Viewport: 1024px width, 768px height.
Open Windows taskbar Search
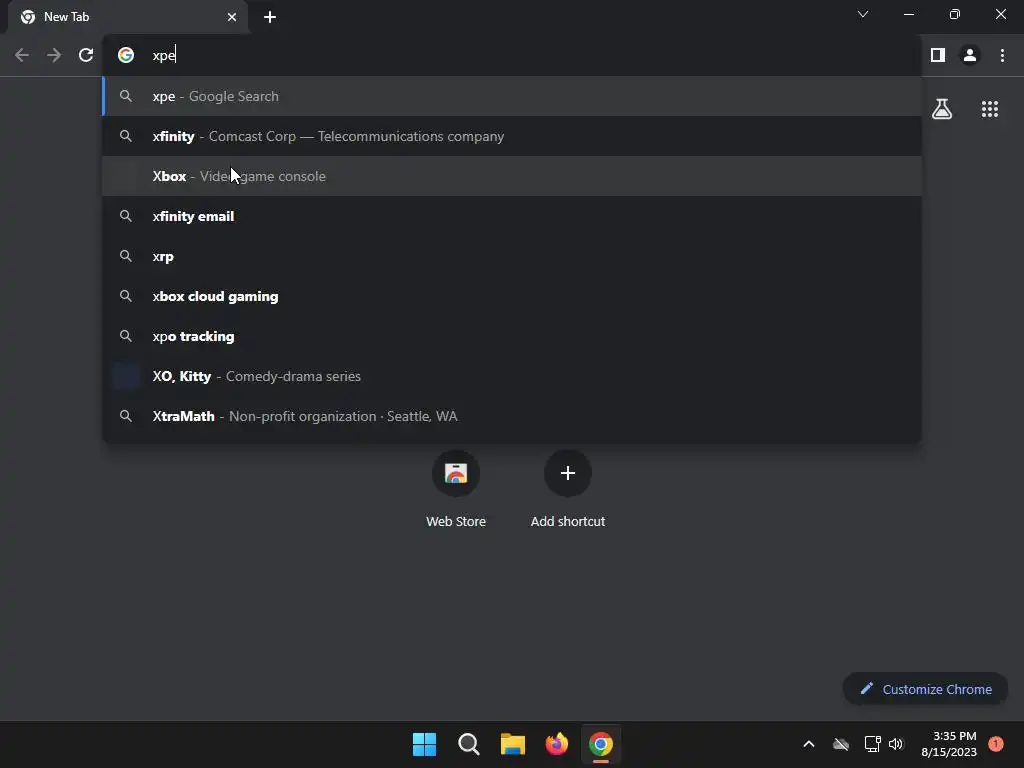coord(468,744)
